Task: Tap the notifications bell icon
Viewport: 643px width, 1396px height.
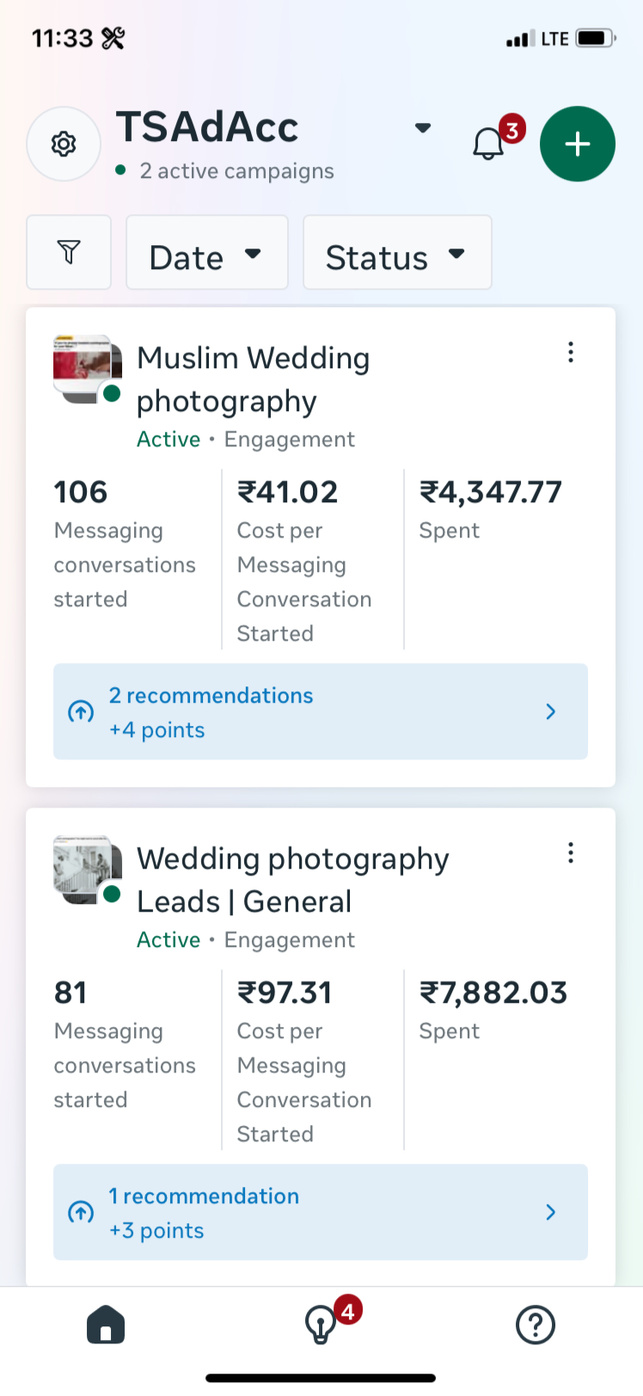Action: [x=489, y=144]
